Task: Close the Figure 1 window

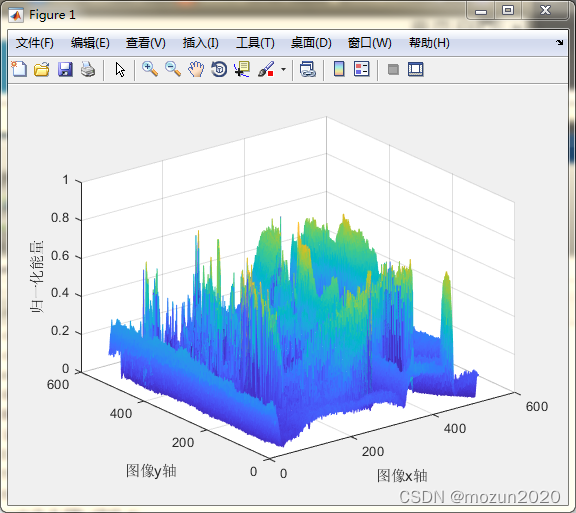Action: [x=546, y=11]
